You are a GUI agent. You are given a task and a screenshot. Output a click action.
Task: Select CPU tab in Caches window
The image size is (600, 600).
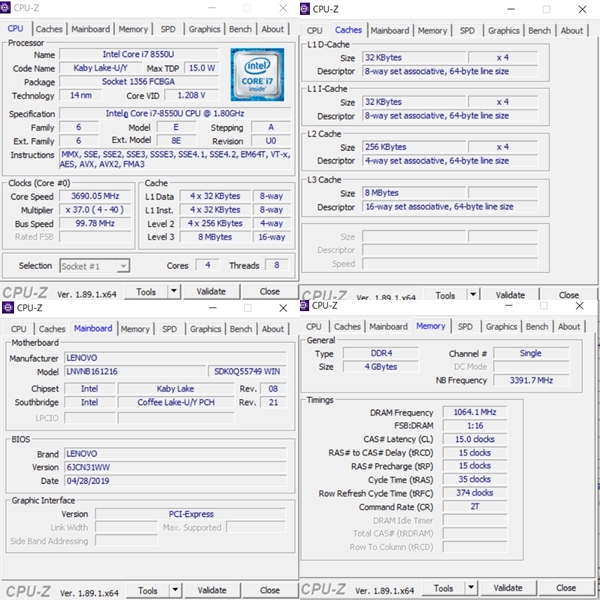(x=315, y=31)
